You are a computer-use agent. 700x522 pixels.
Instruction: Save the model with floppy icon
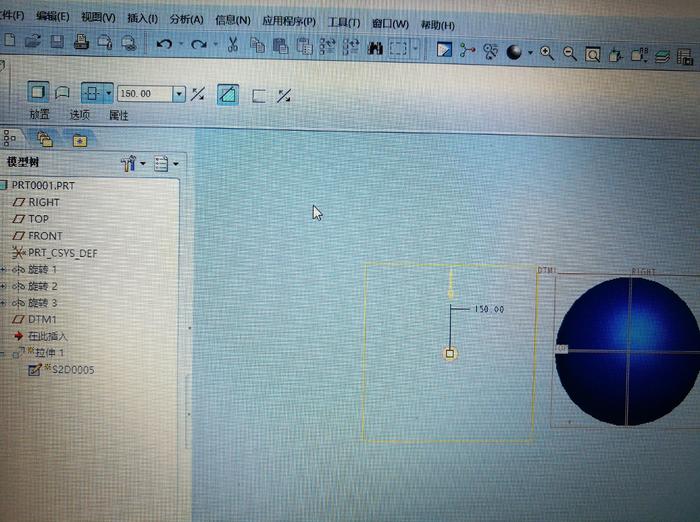57,42
